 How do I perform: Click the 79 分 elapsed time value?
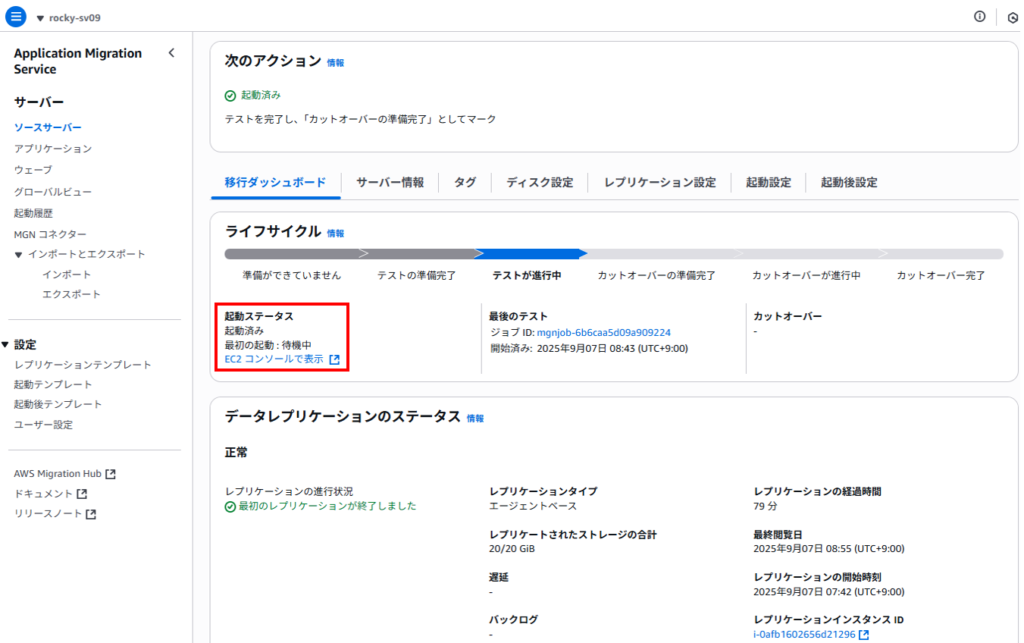pos(765,507)
